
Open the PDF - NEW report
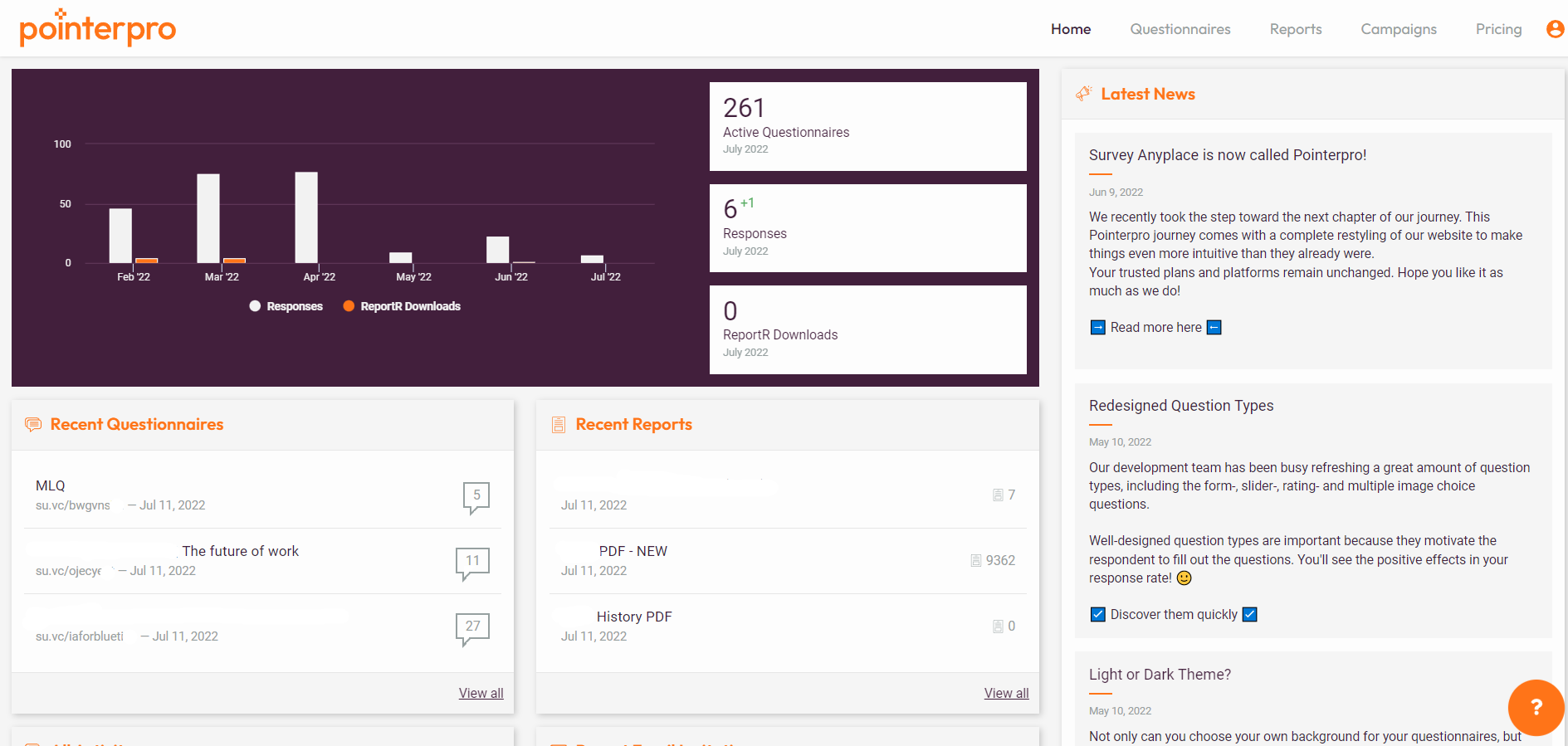pyautogui.click(x=633, y=552)
